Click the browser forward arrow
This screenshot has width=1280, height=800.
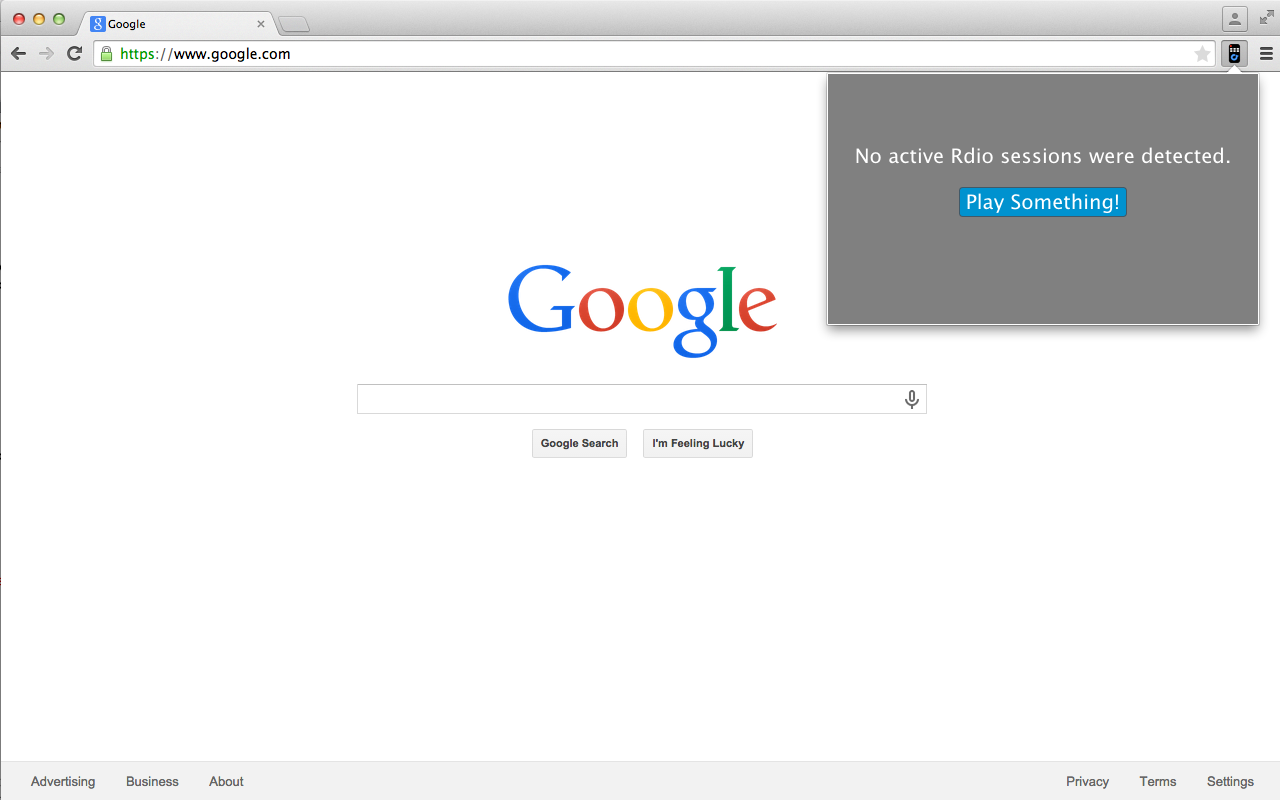click(x=46, y=54)
